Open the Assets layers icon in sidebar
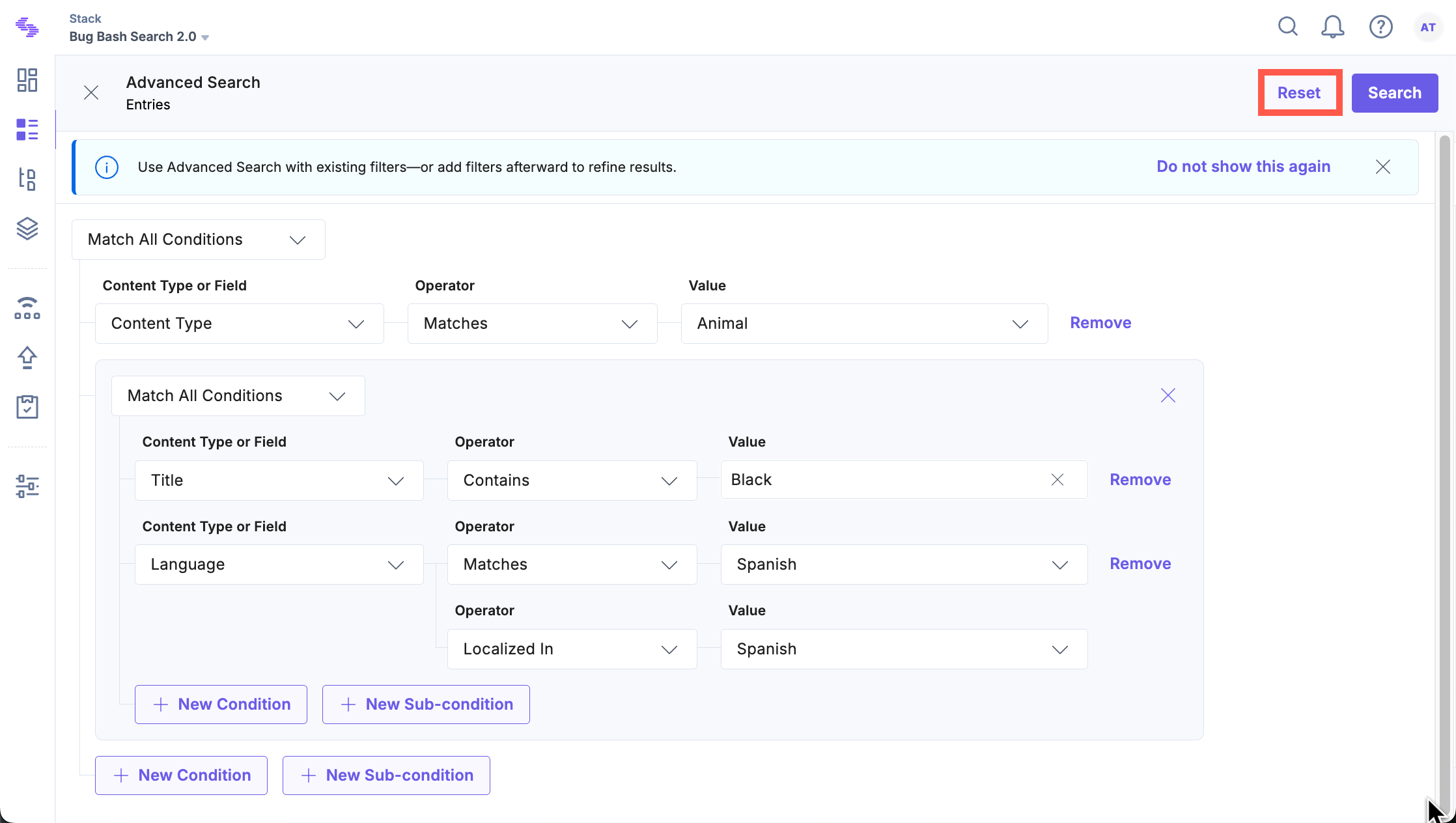Screen dimensions: 1456x823 [x=27, y=229]
